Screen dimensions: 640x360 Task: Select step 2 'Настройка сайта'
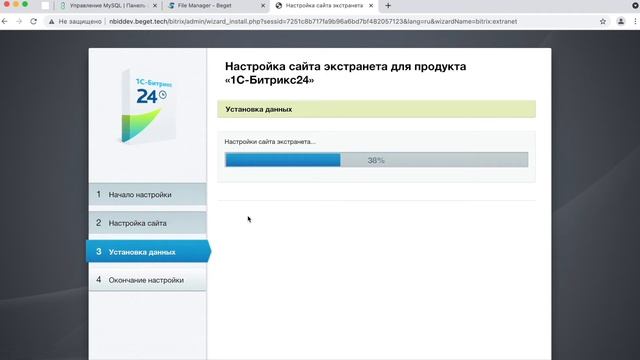pyautogui.click(x=147, y=223)
